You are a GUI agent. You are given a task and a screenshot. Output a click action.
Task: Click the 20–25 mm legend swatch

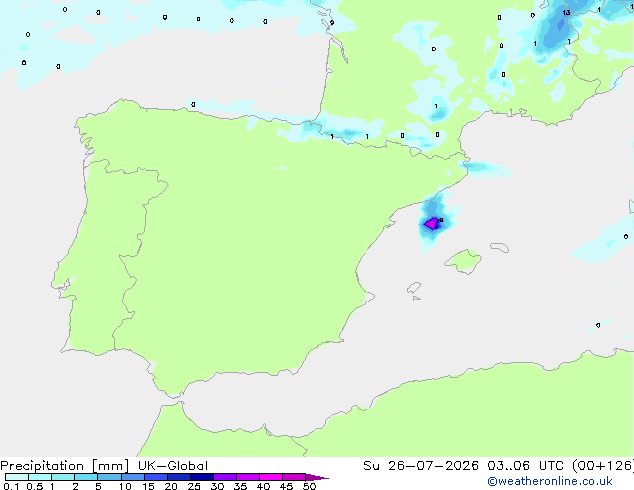pos(179,477)
